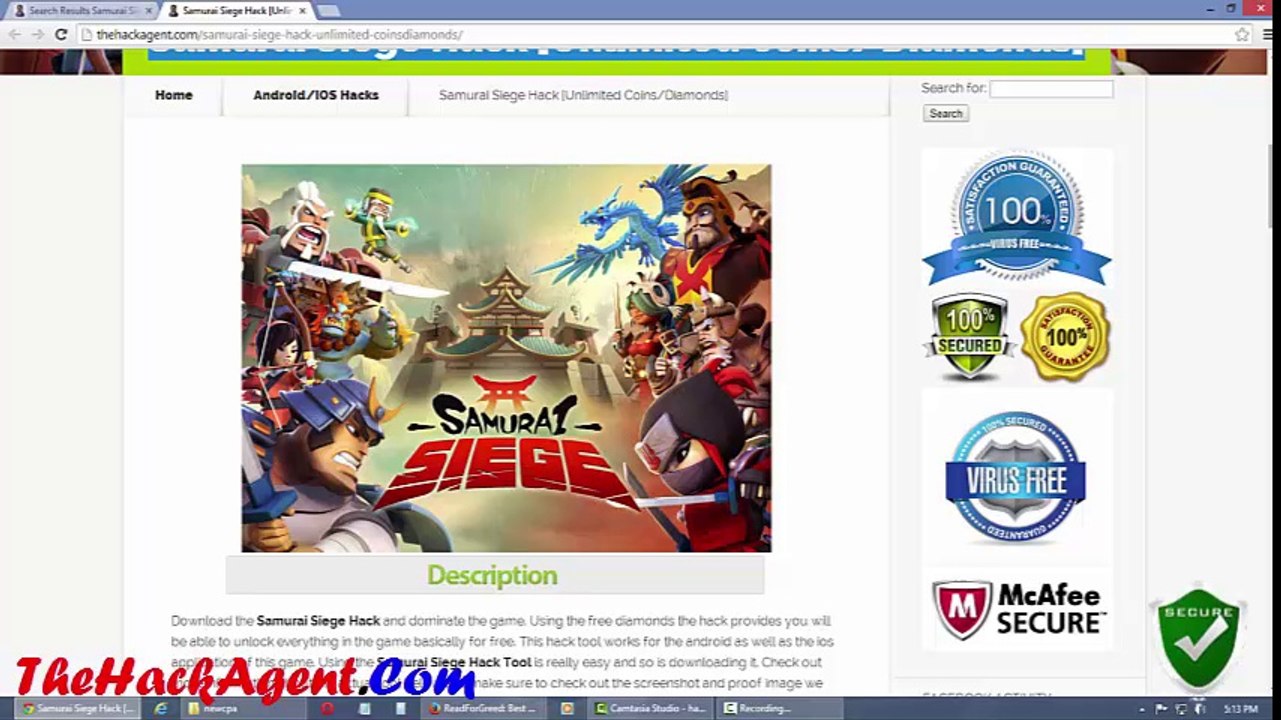1281x720 pixels.
Task: Click the Search button in sidebar
Action: [x=945, y=113]
